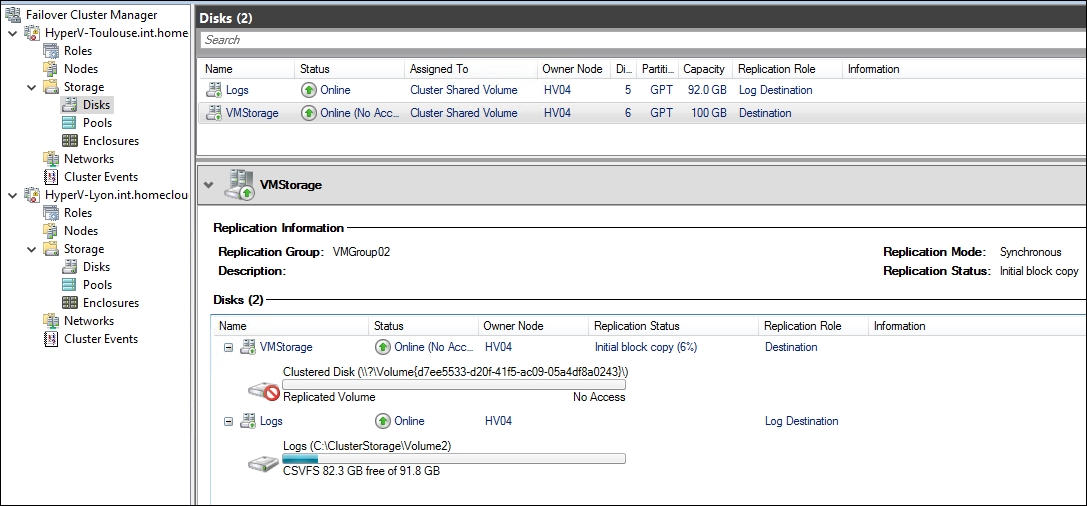The height and width of the screenshot is (506, 1087).
Task: Sort top disk list by Capacity column
Action: 703,69
